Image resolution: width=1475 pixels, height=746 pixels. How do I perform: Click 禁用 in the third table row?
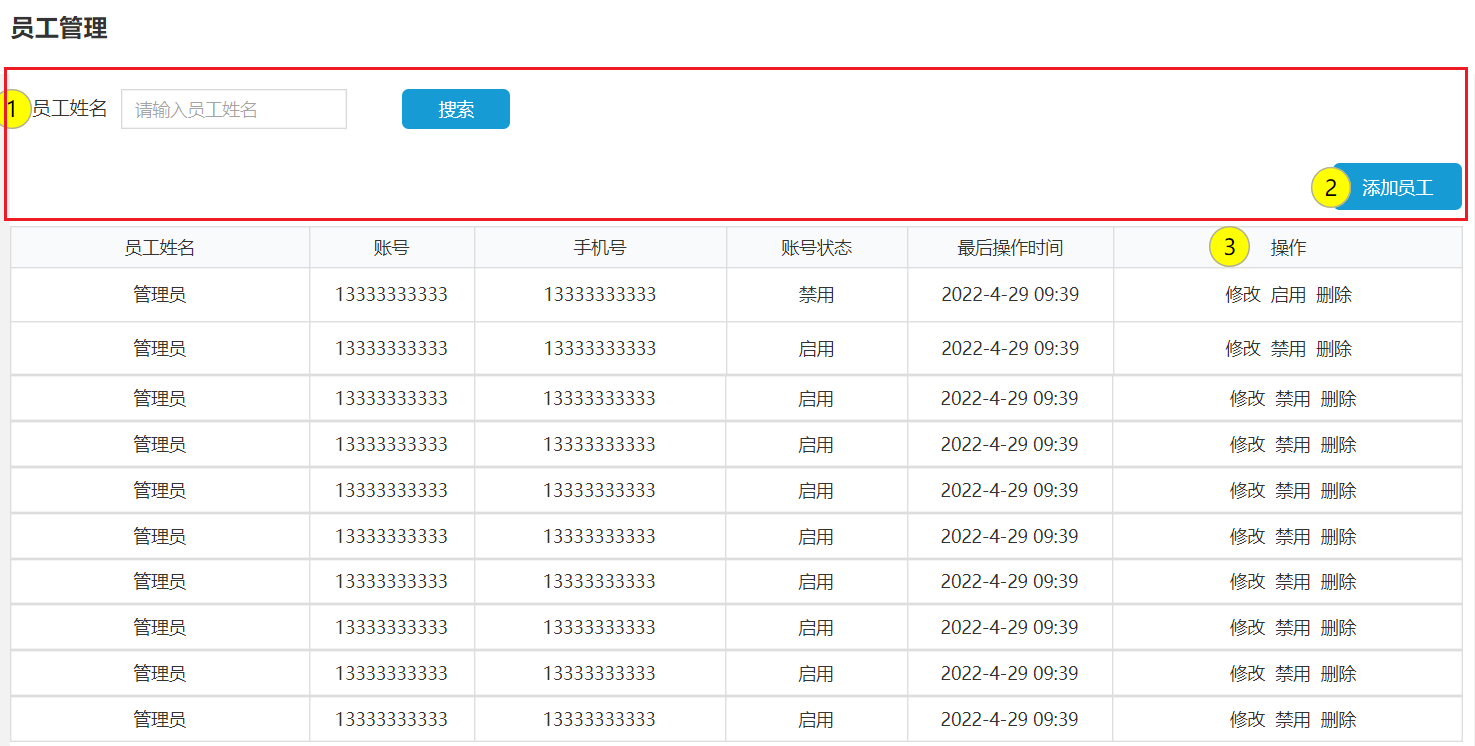pos(1292,399)
